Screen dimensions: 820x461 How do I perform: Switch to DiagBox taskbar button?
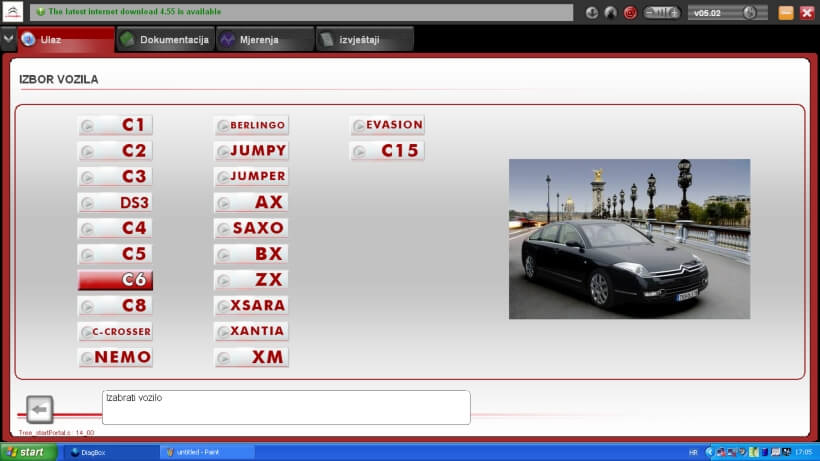click(111, 453)
